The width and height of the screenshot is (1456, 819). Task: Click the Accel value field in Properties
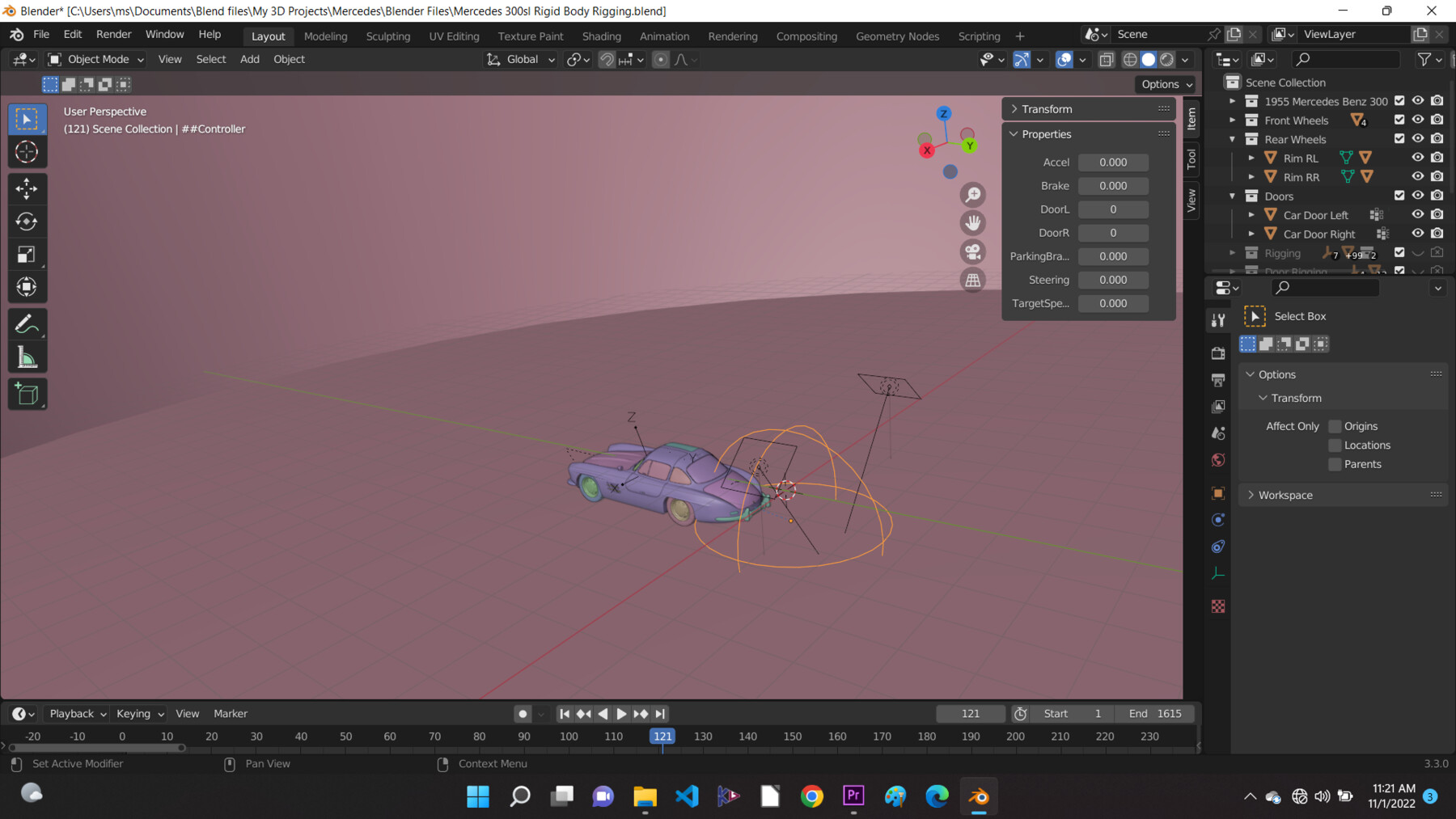1113,162
